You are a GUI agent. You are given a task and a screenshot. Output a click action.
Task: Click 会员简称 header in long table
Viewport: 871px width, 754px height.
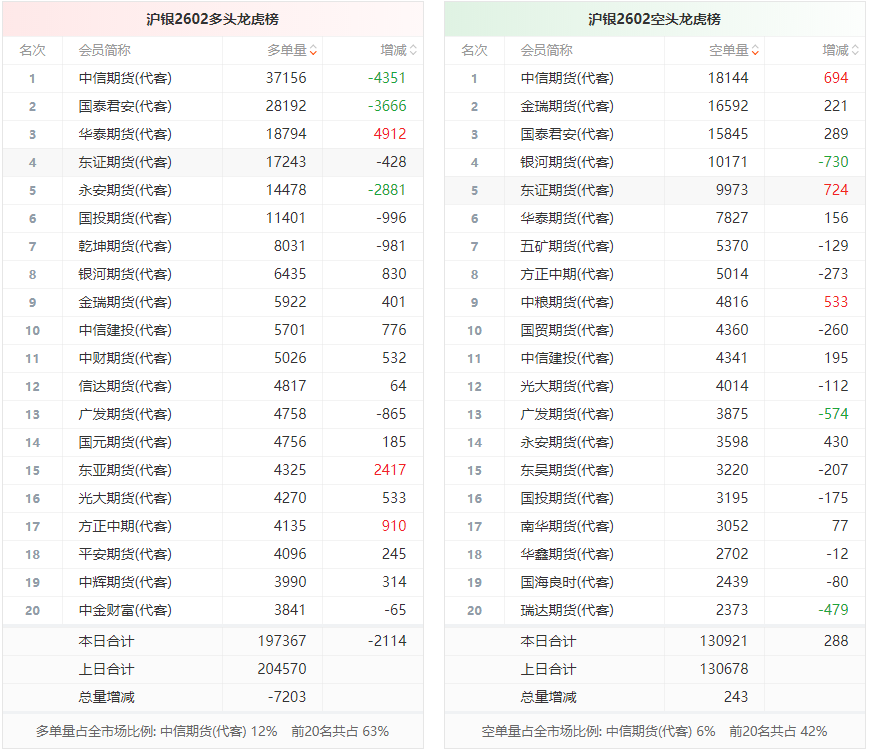105,51
